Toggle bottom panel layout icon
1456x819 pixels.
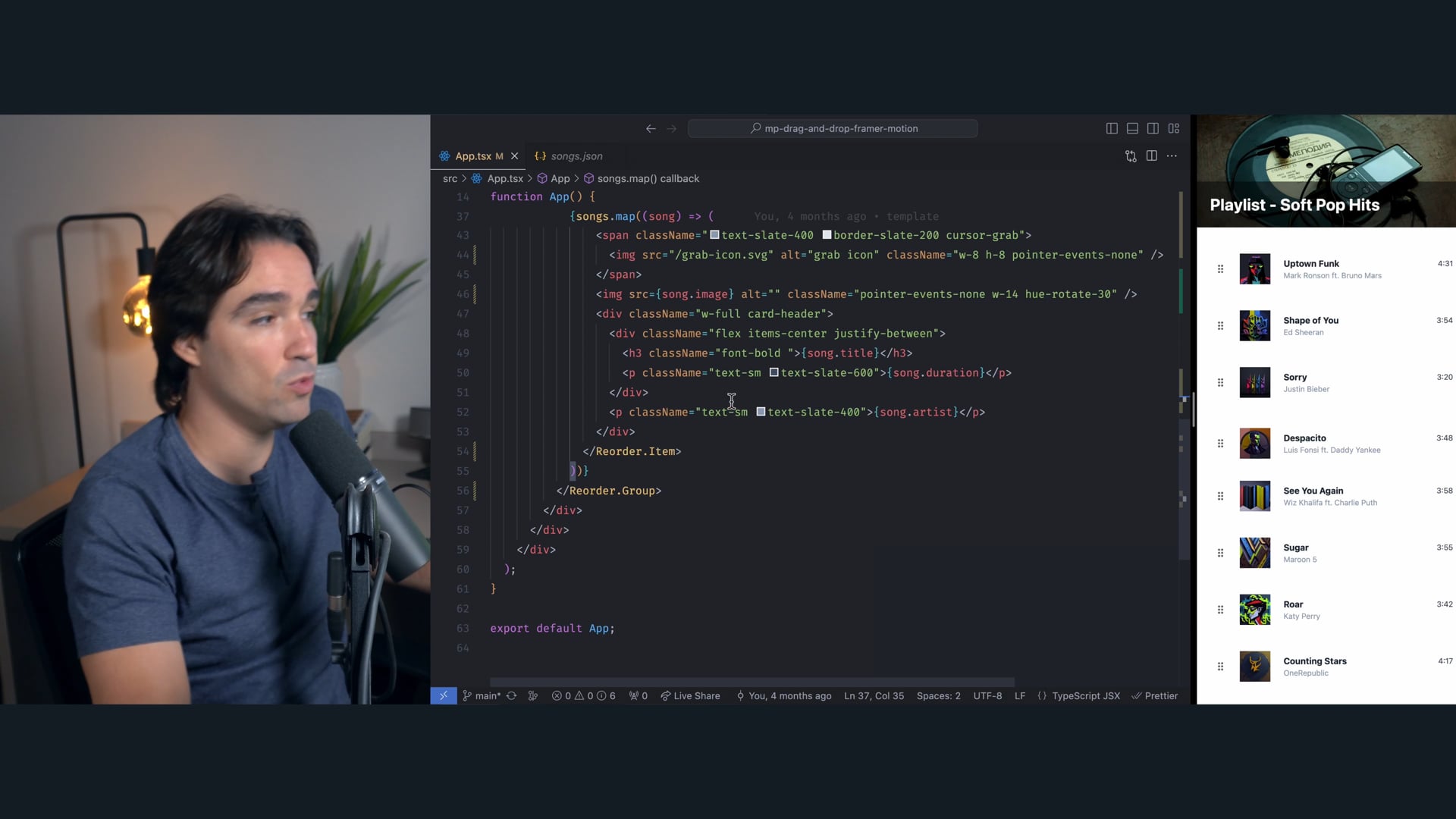[1132, 129]
